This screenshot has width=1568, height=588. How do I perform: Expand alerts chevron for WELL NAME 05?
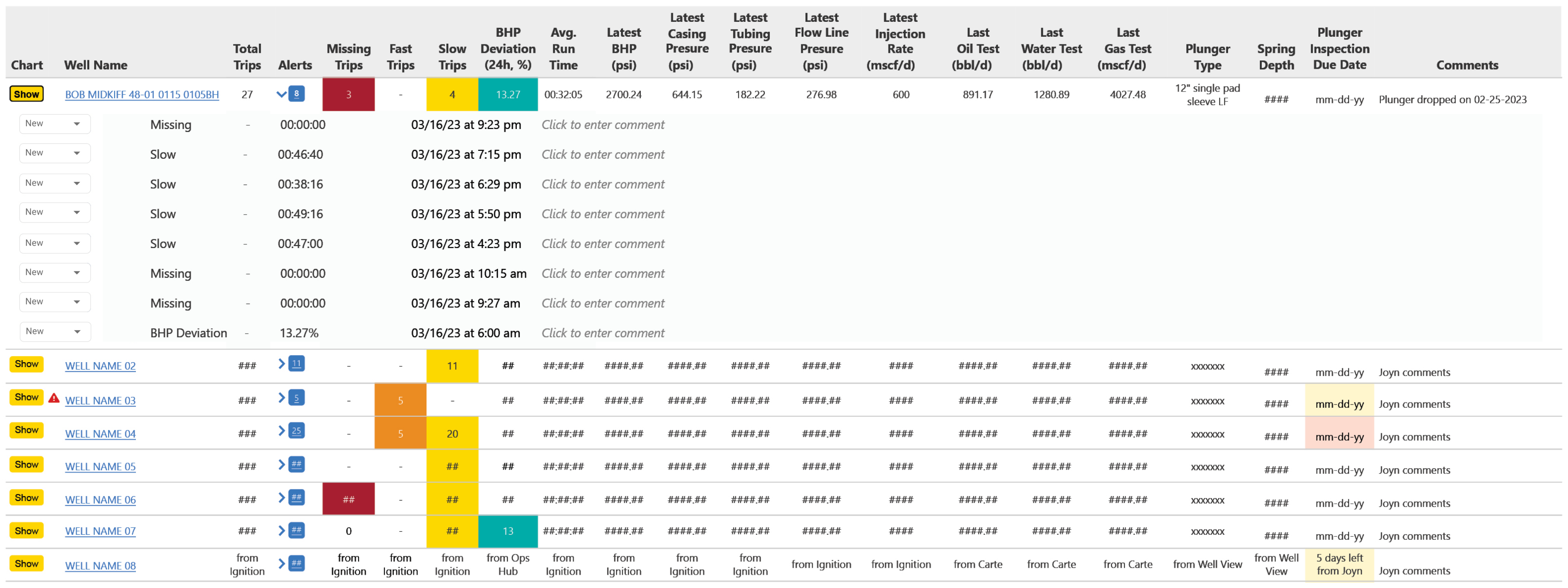[281, 465]
